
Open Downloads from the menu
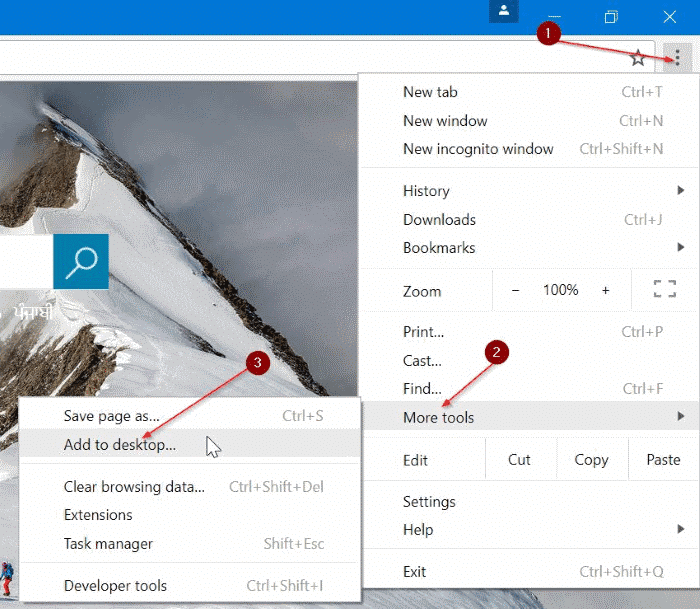(x=529, y=219)
